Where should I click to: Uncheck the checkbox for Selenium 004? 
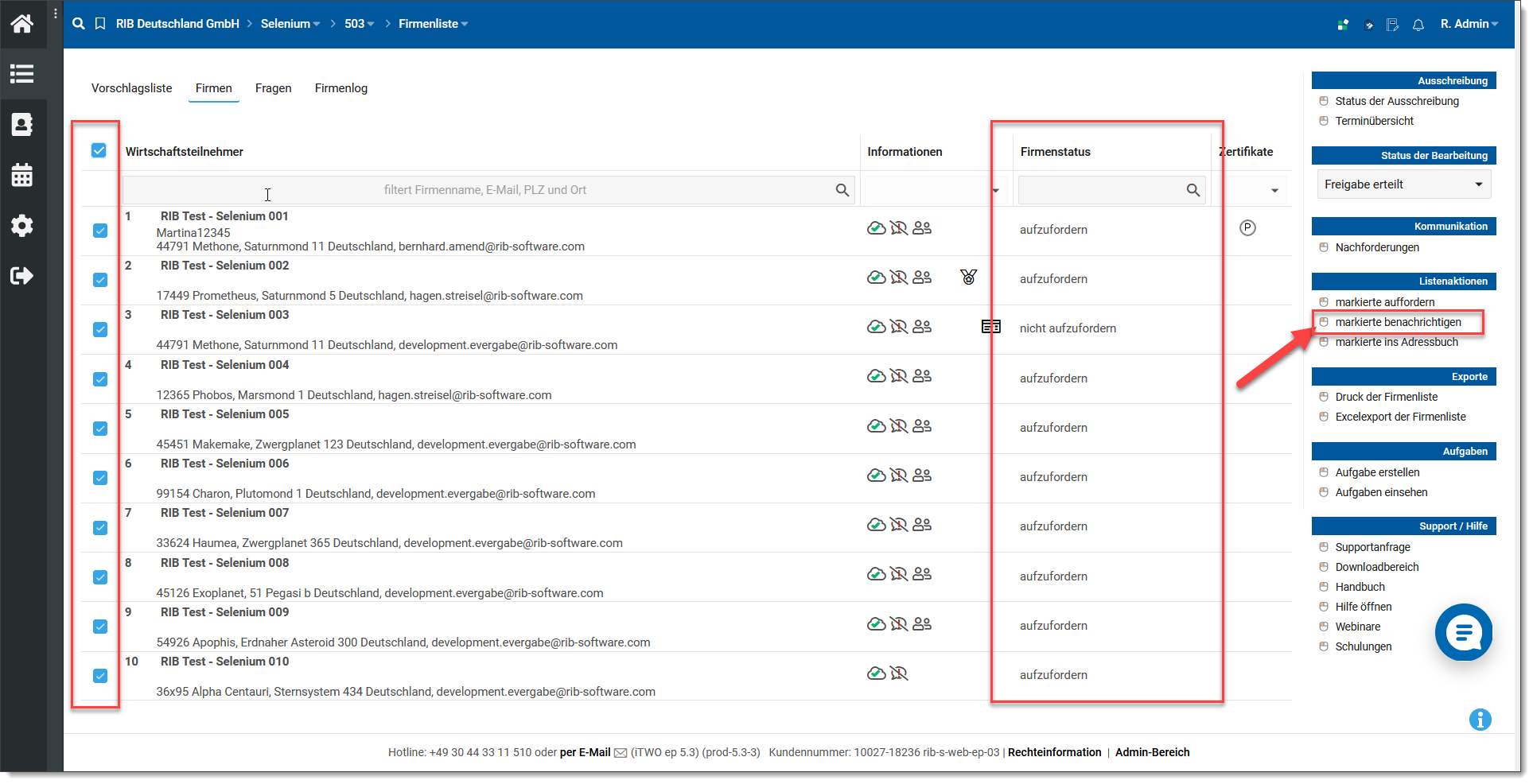[x=100, y=379]
